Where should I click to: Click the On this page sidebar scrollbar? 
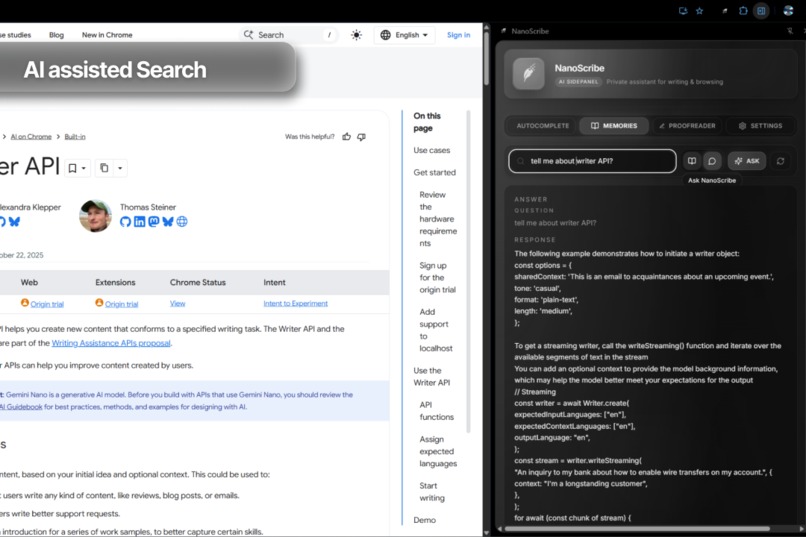(468, 272)
